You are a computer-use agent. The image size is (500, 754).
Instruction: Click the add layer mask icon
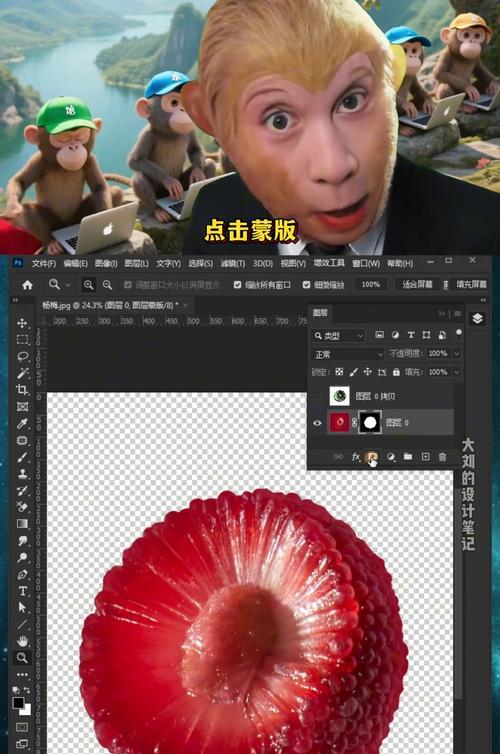click(372, 457)
